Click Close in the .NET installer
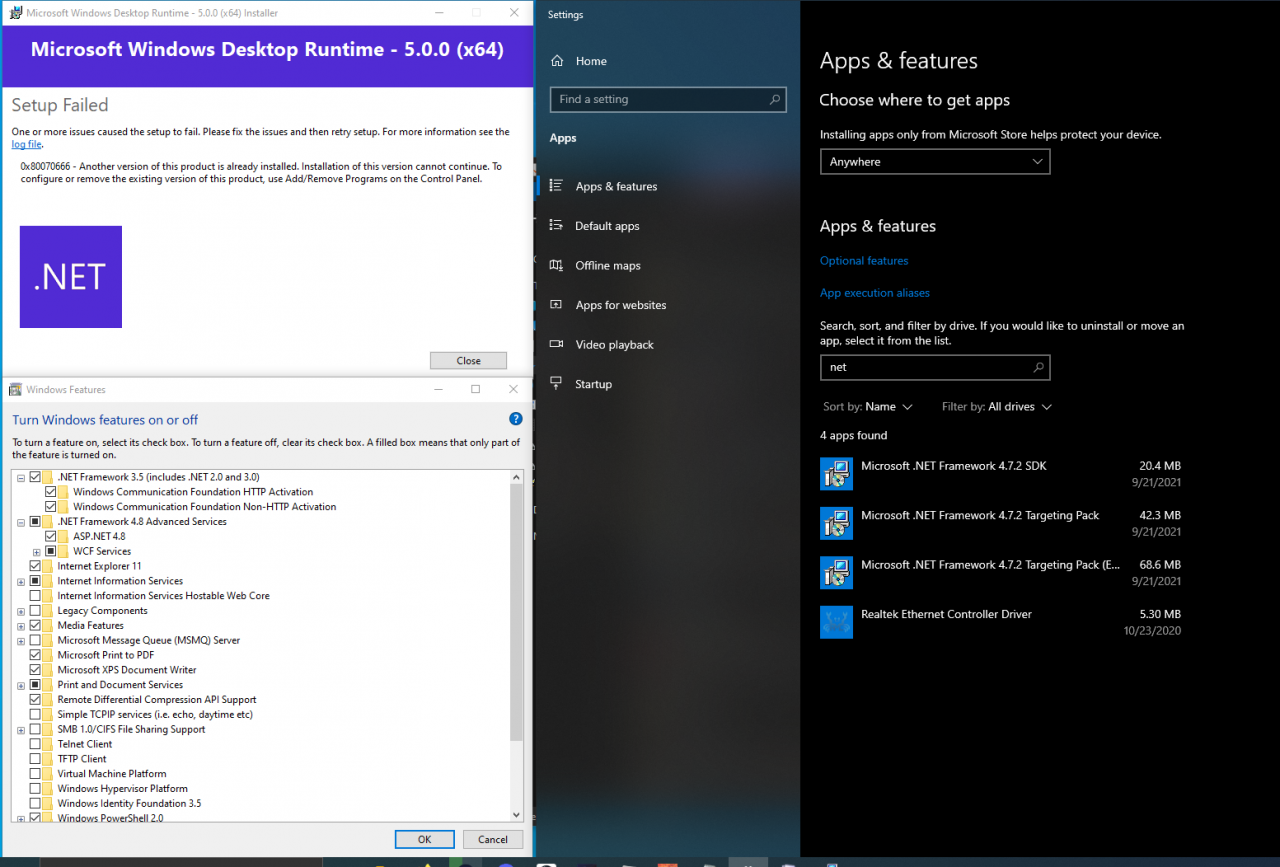 [468, 361]
